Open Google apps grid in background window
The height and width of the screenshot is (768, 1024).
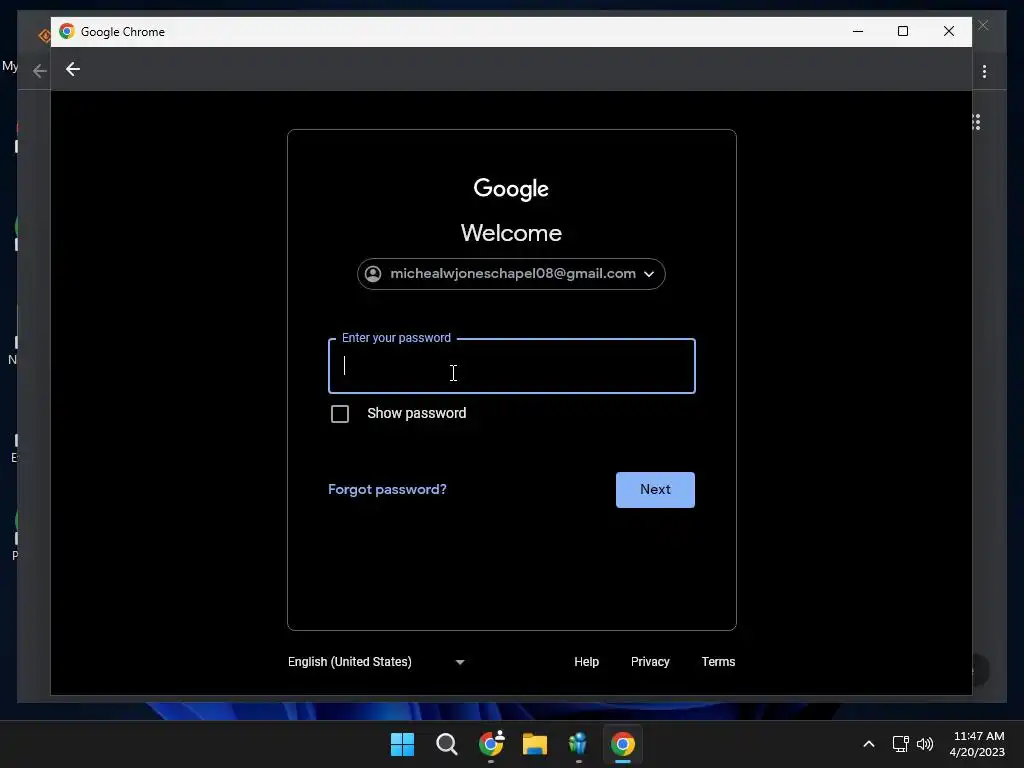click(x=976, y=122)
